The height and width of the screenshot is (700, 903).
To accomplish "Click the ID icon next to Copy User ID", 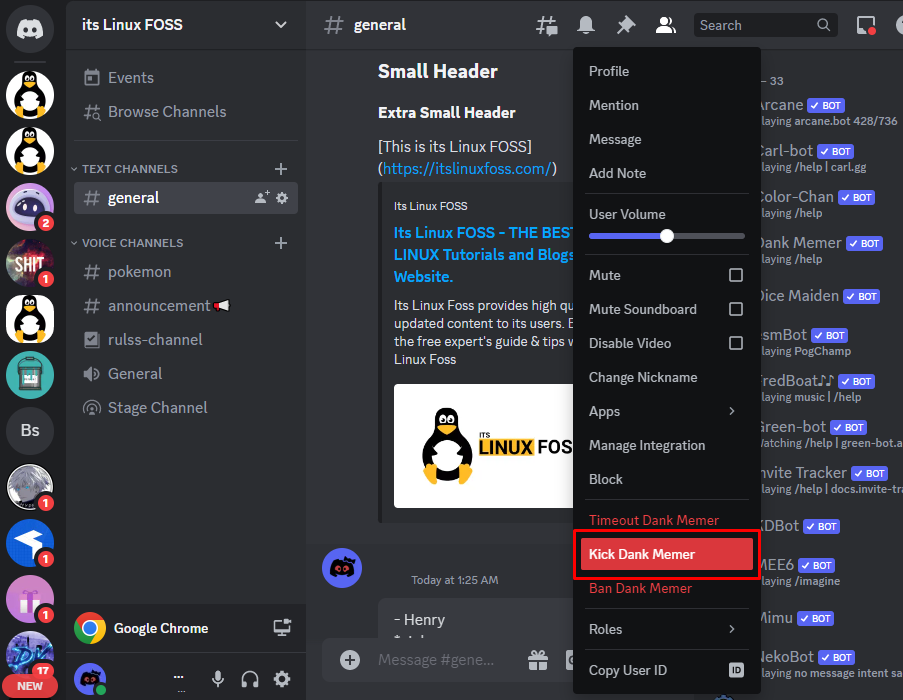I will click(736, 670).
